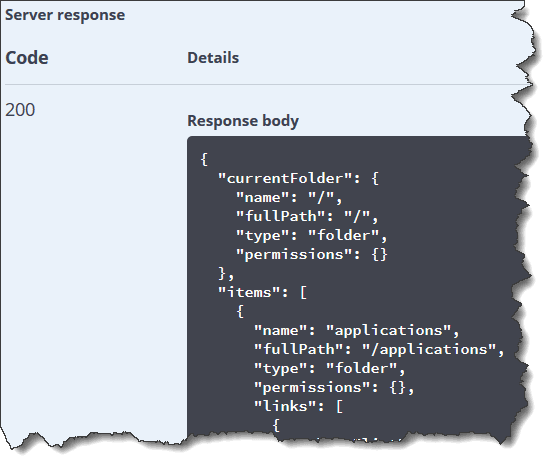Viewport: 557px width, 471px height.
Task: Select the "name": "/" line
Action: [x=289, y=197]
